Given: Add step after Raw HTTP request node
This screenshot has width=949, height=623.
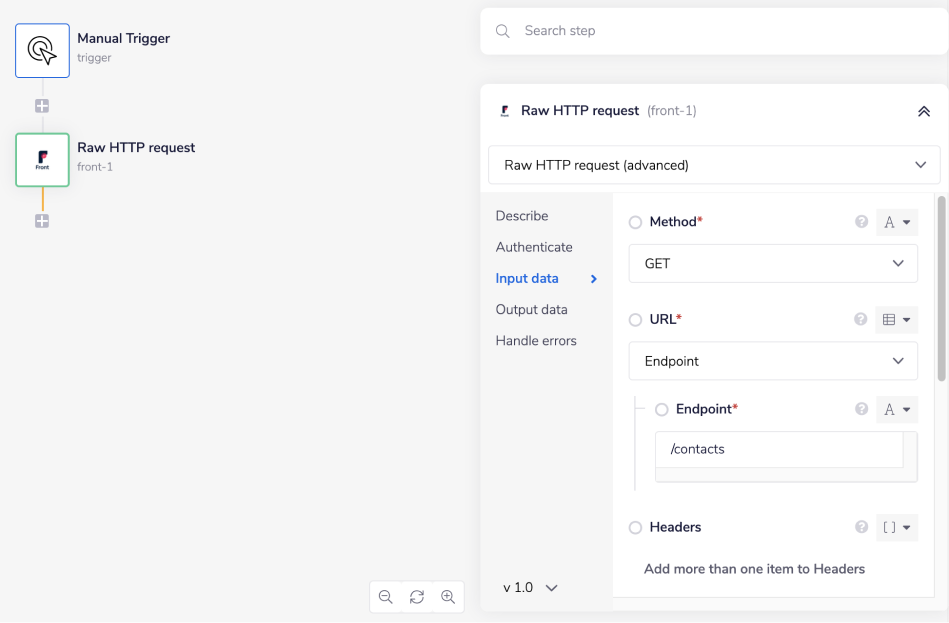Looking at the screenshot, I should 42,221.
